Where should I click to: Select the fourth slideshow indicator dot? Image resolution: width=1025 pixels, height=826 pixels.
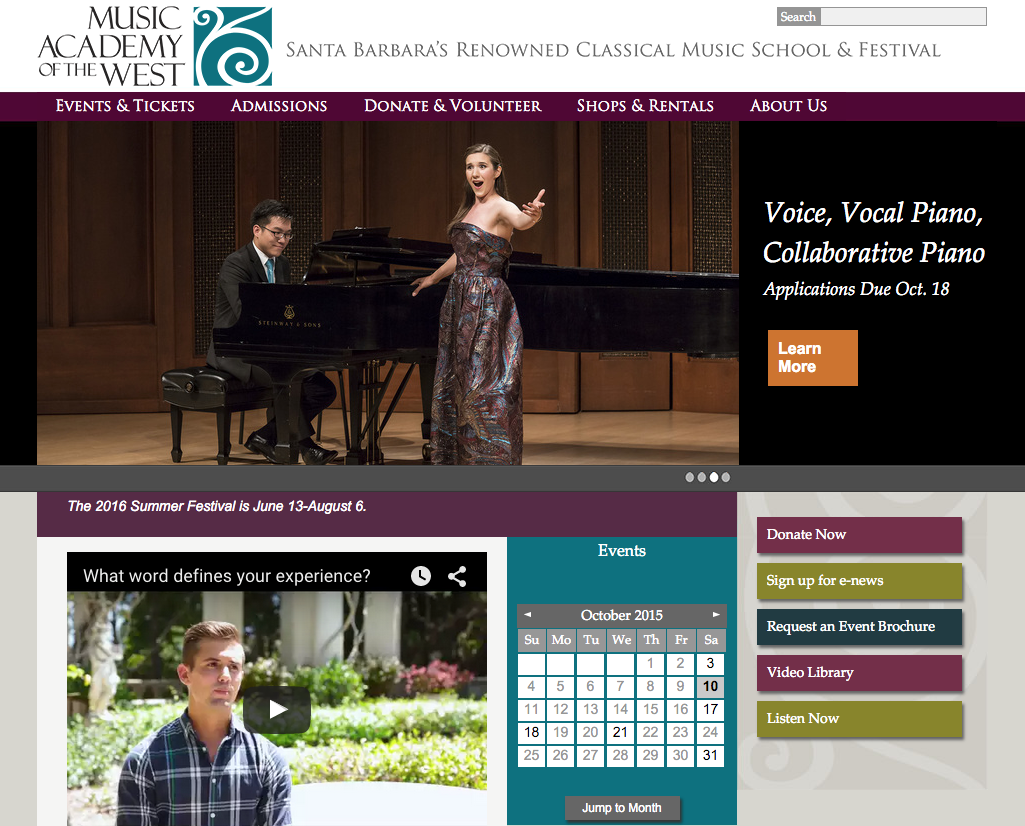726,477
